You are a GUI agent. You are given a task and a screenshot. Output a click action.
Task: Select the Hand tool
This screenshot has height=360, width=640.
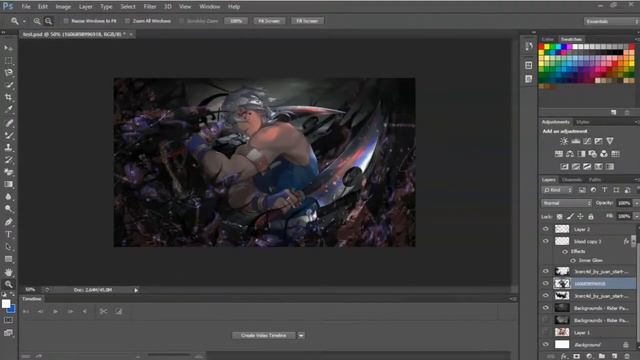pyautogui.click(x=8, y=272)
